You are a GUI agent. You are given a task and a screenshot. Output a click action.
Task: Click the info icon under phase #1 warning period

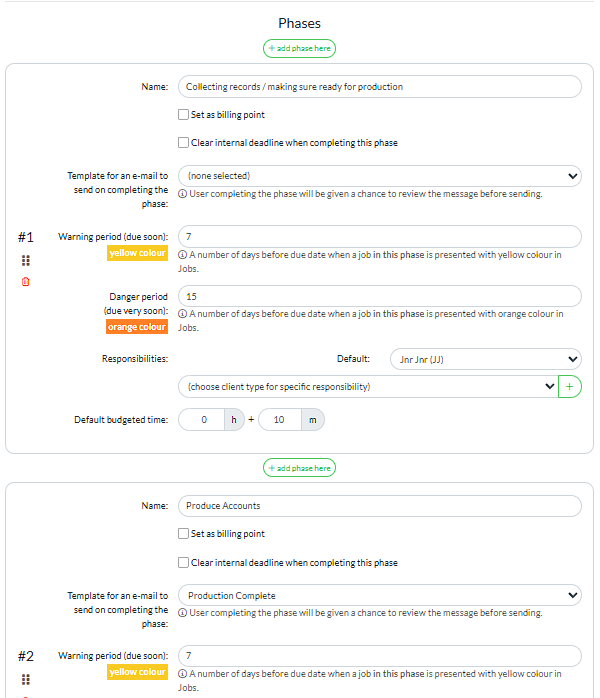[x=182, y=255]
